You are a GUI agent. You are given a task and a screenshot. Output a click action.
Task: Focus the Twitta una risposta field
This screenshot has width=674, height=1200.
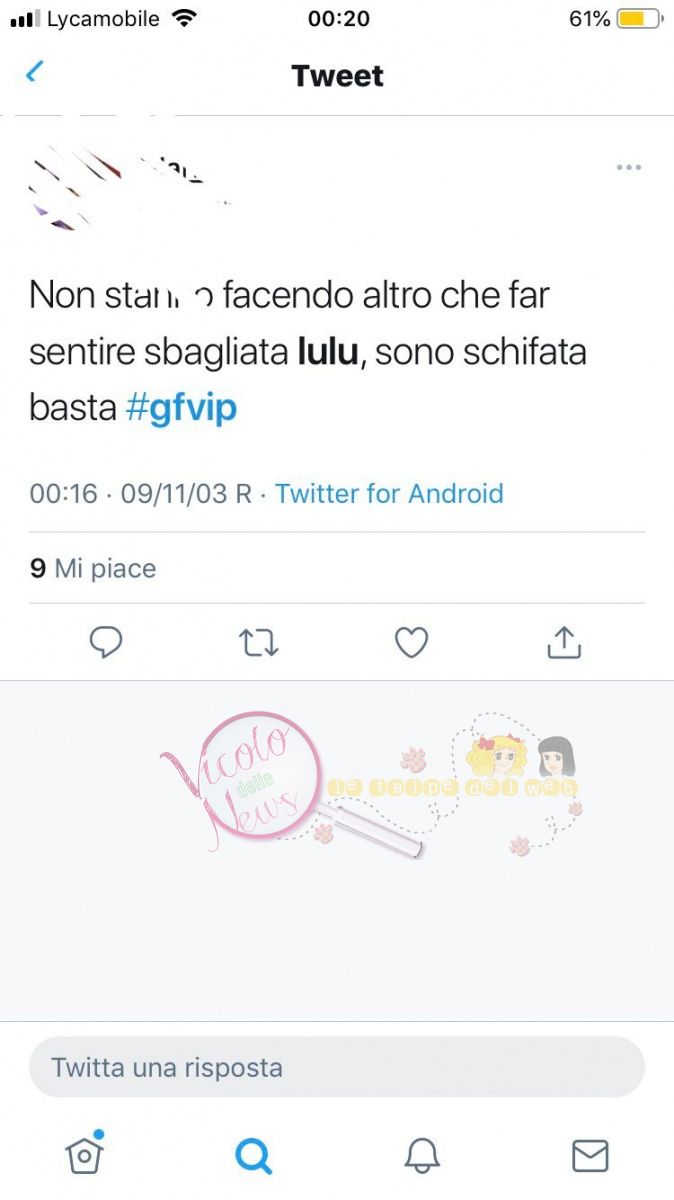point(337,1067)
